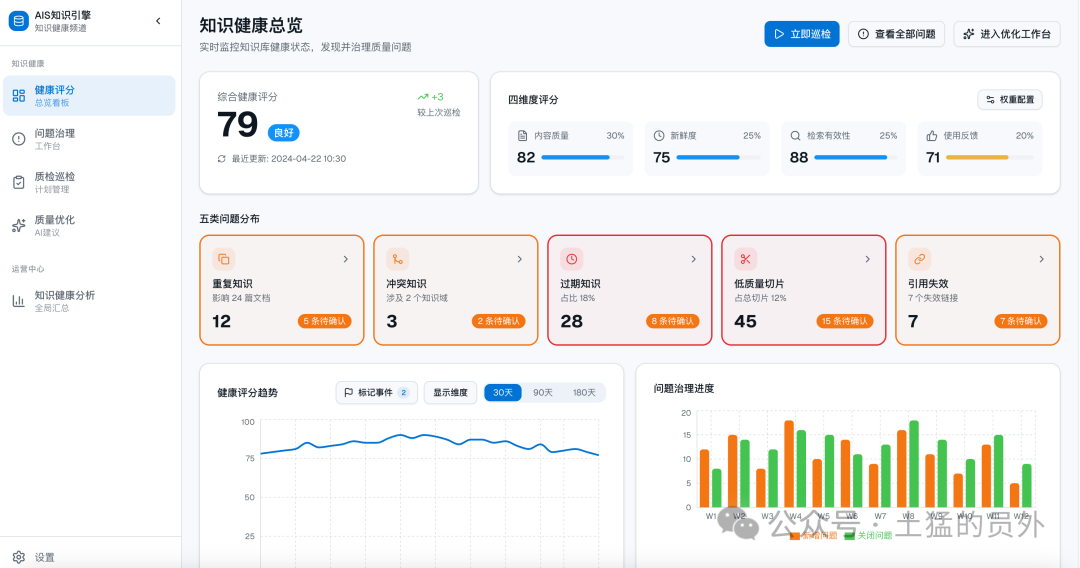Click the 7 条待确认 badge on 引用失效
This screenshot has width=1080, height=568.
[x=1021, y=321]
